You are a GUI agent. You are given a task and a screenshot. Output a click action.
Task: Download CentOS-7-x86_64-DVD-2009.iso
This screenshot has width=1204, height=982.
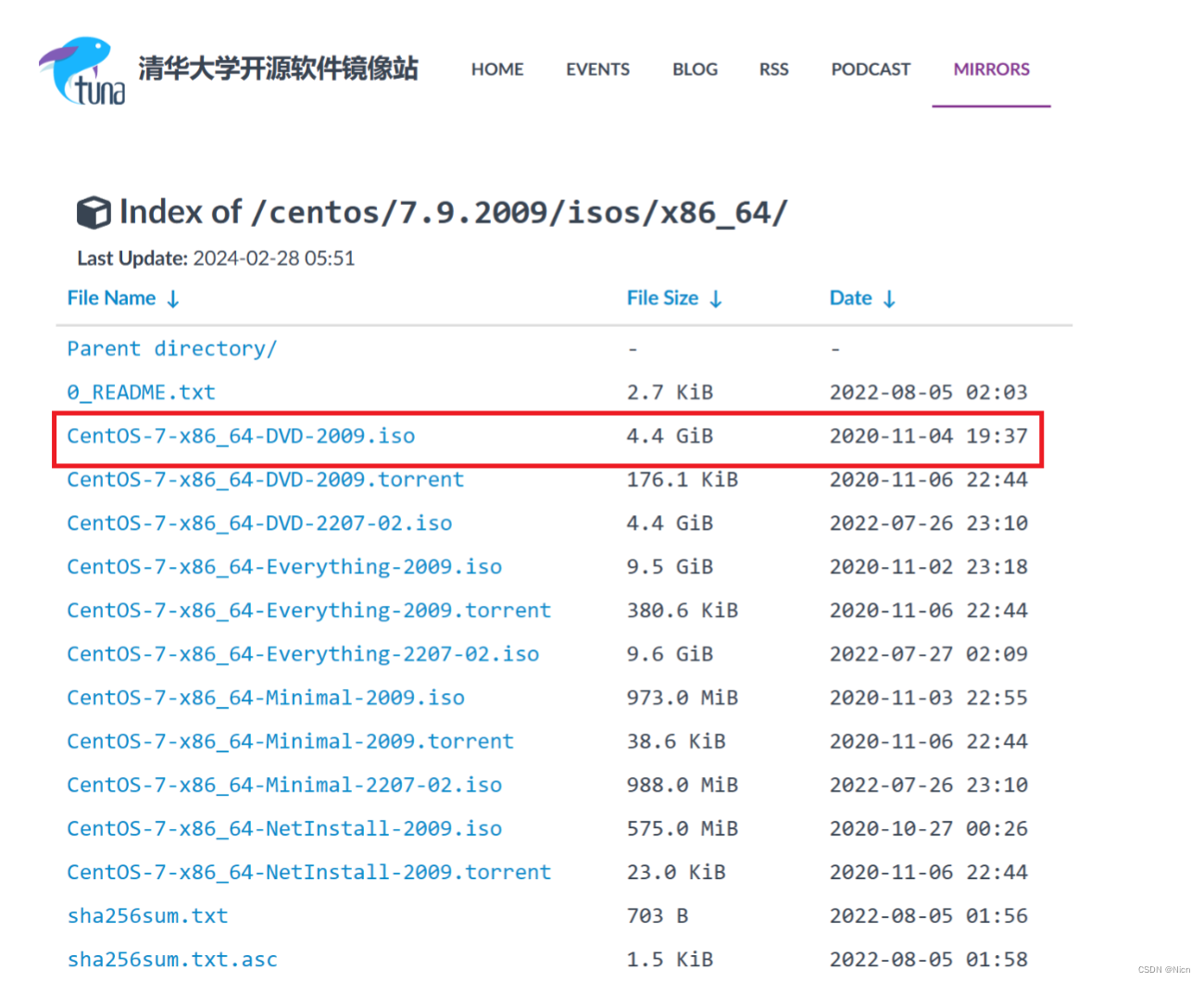(240, 436)
